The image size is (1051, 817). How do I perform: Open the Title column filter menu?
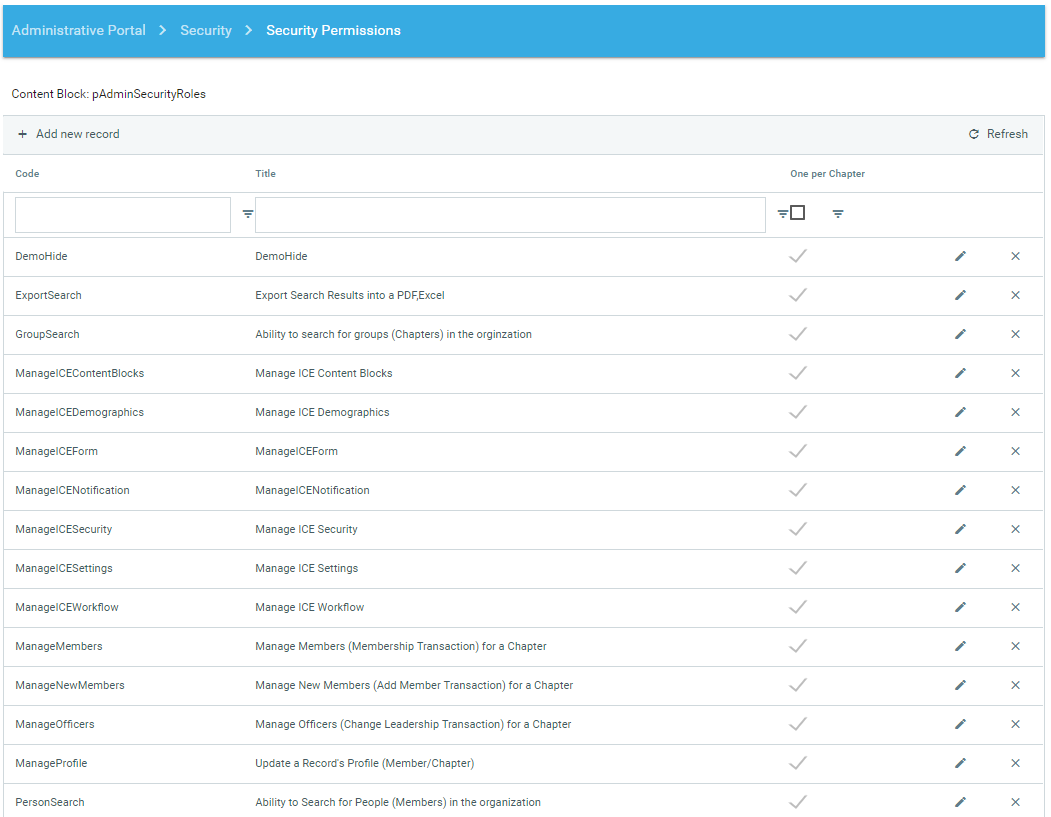click(782, 214)
